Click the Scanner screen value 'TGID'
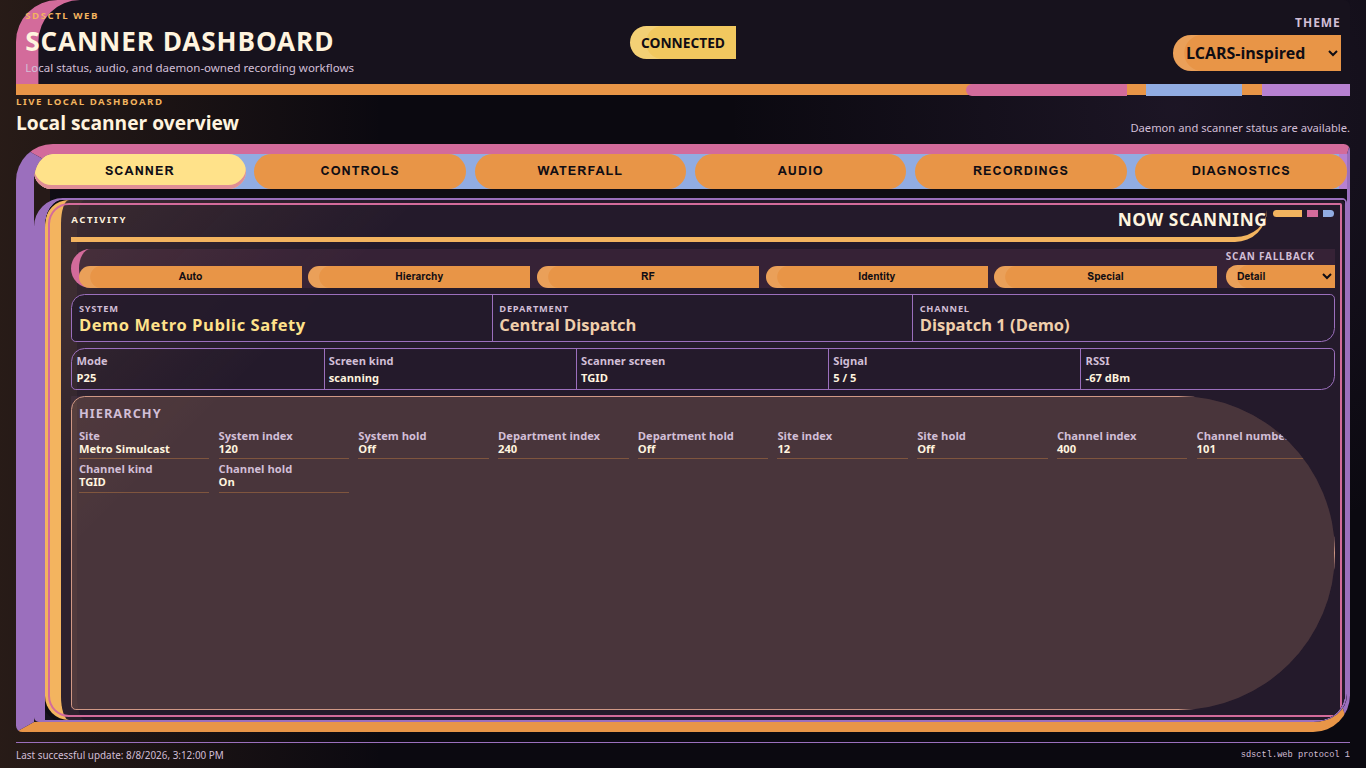 (x=593, y=379)
